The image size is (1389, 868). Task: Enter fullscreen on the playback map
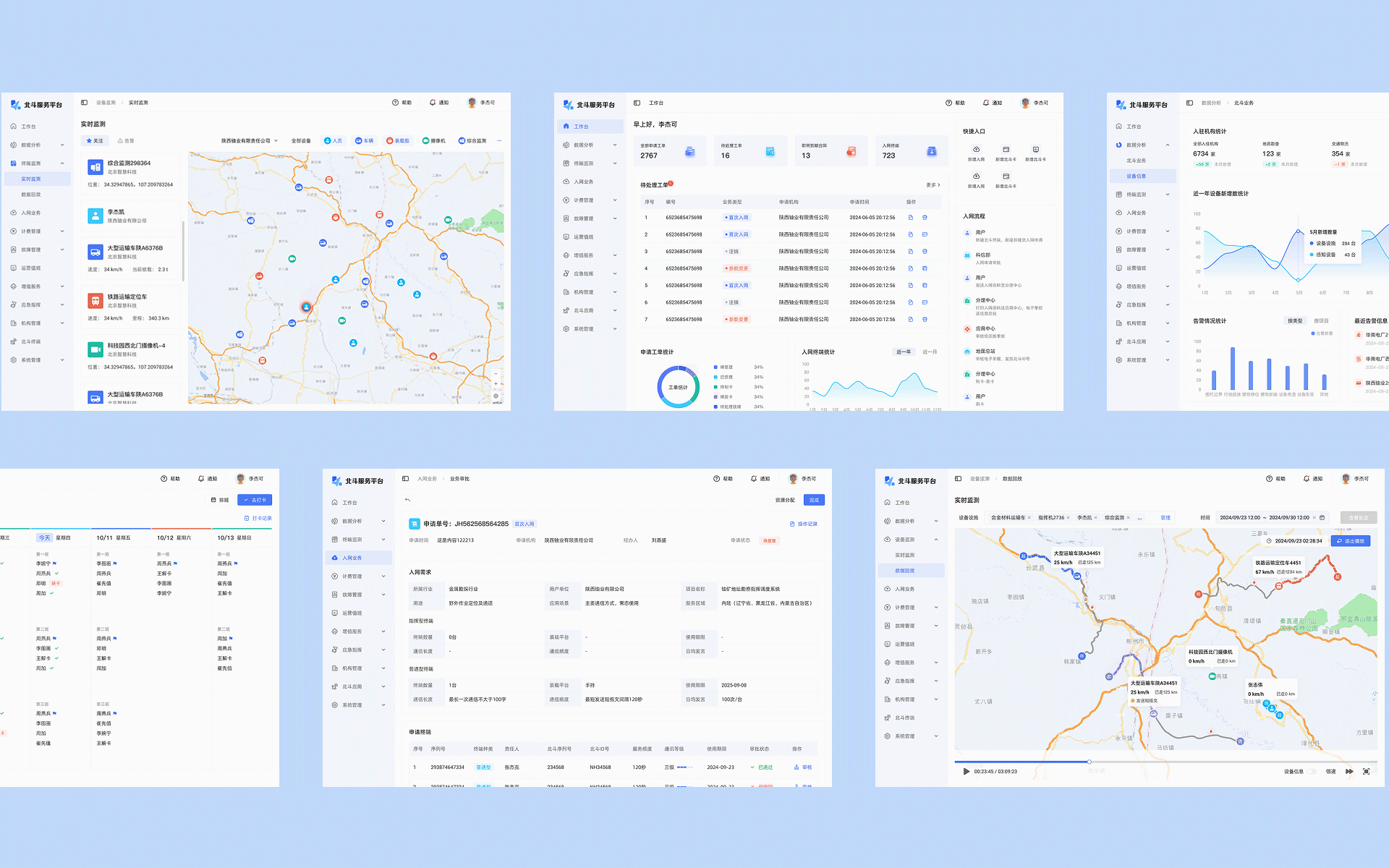1366,771
